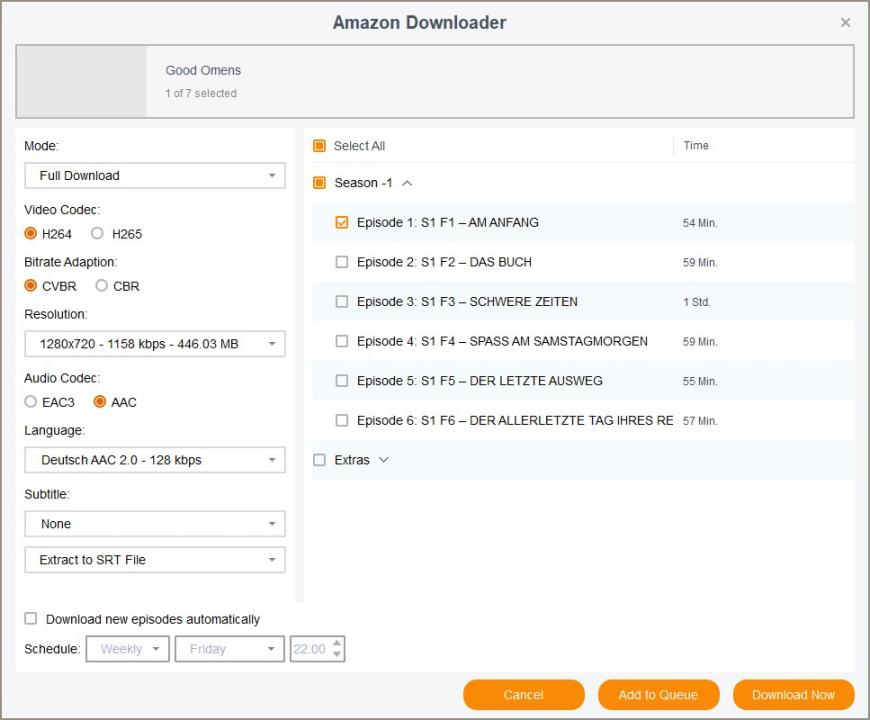Open the Resolution dropdown 1280x720

(x=155, y=344)
